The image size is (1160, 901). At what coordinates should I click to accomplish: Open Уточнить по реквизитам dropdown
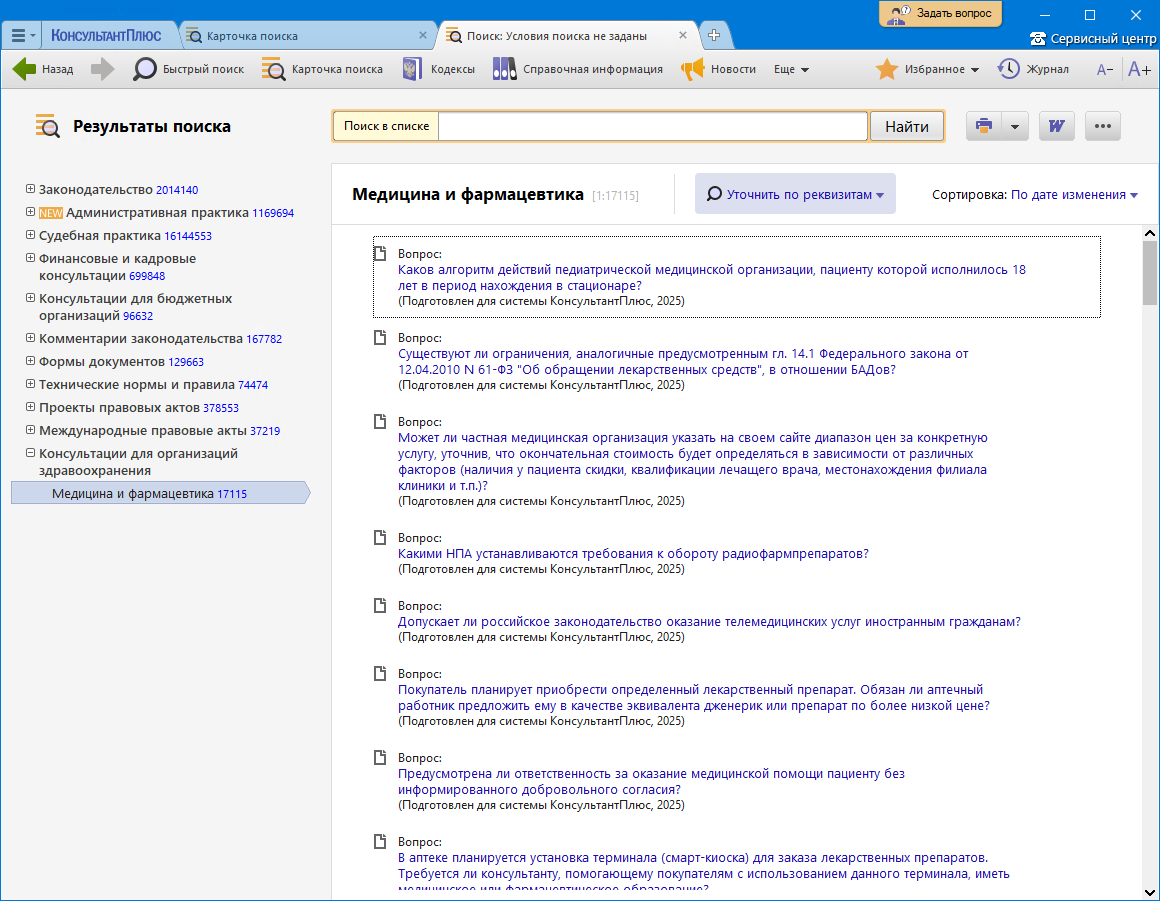[x=795, y=195]
